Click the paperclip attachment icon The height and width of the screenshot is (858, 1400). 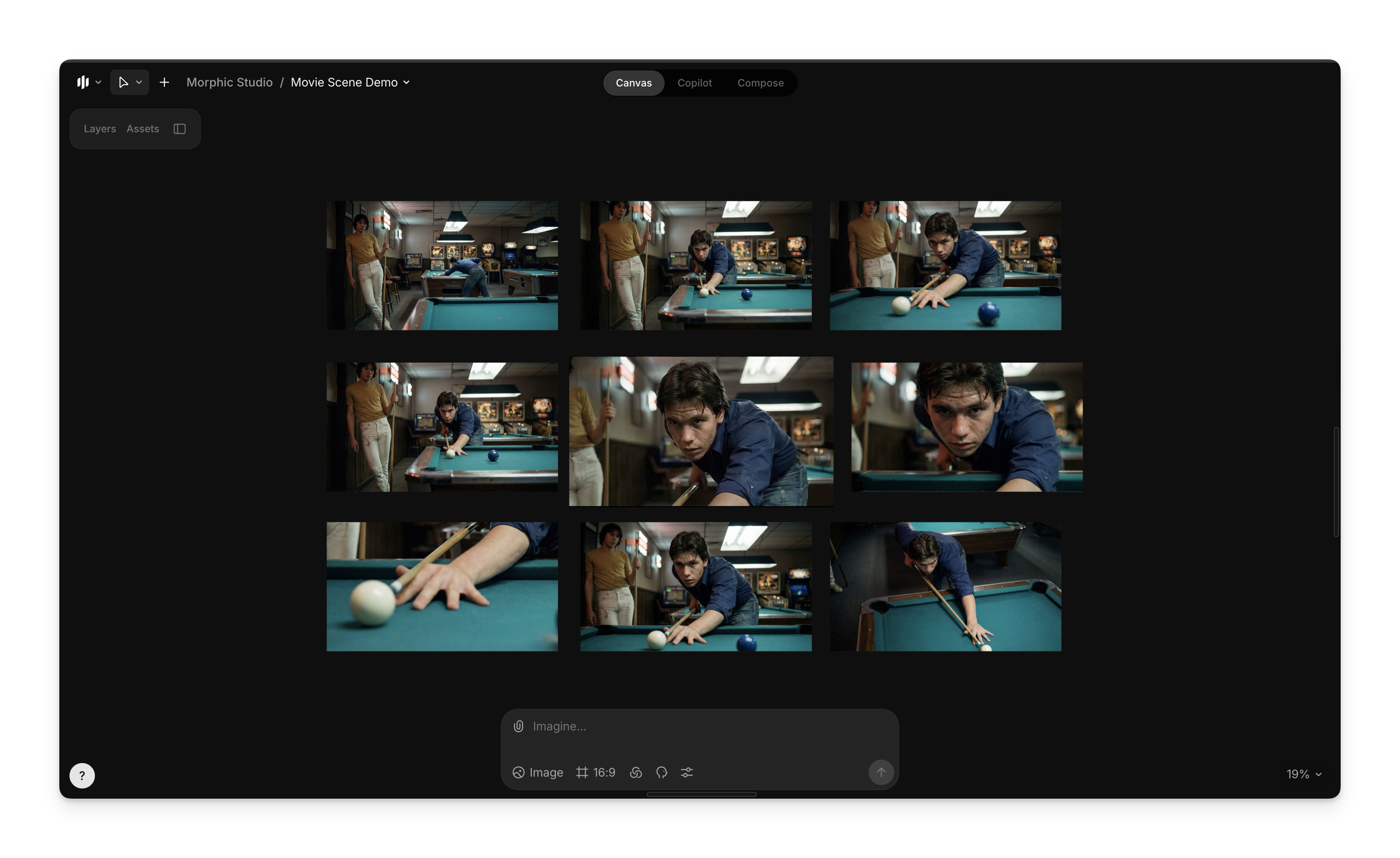518,726
